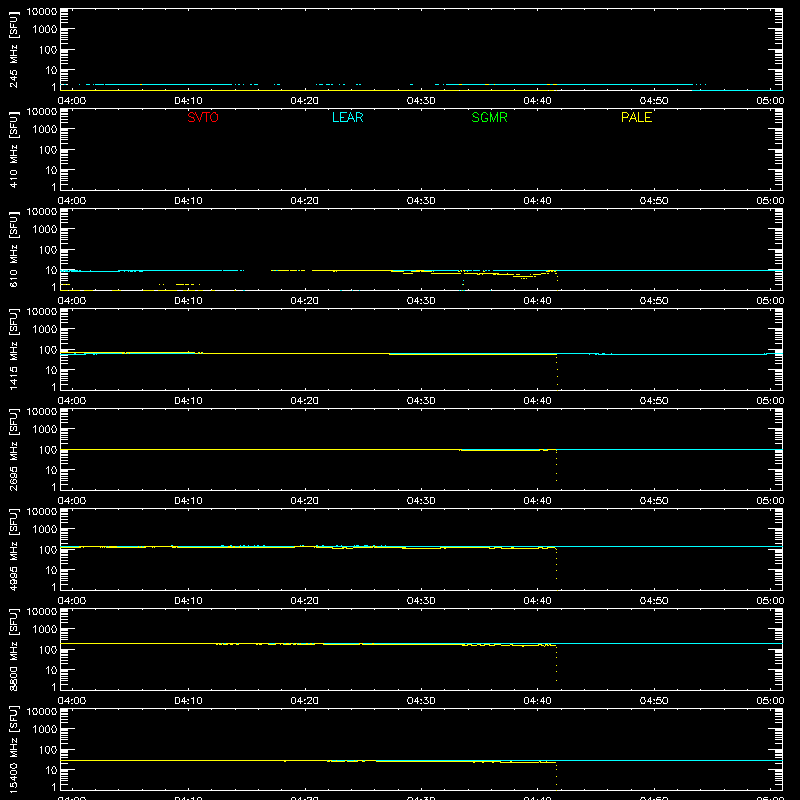Select the 410 MHz [SFU] axis title
The image size is (800, 800).
tap(14, 149)
